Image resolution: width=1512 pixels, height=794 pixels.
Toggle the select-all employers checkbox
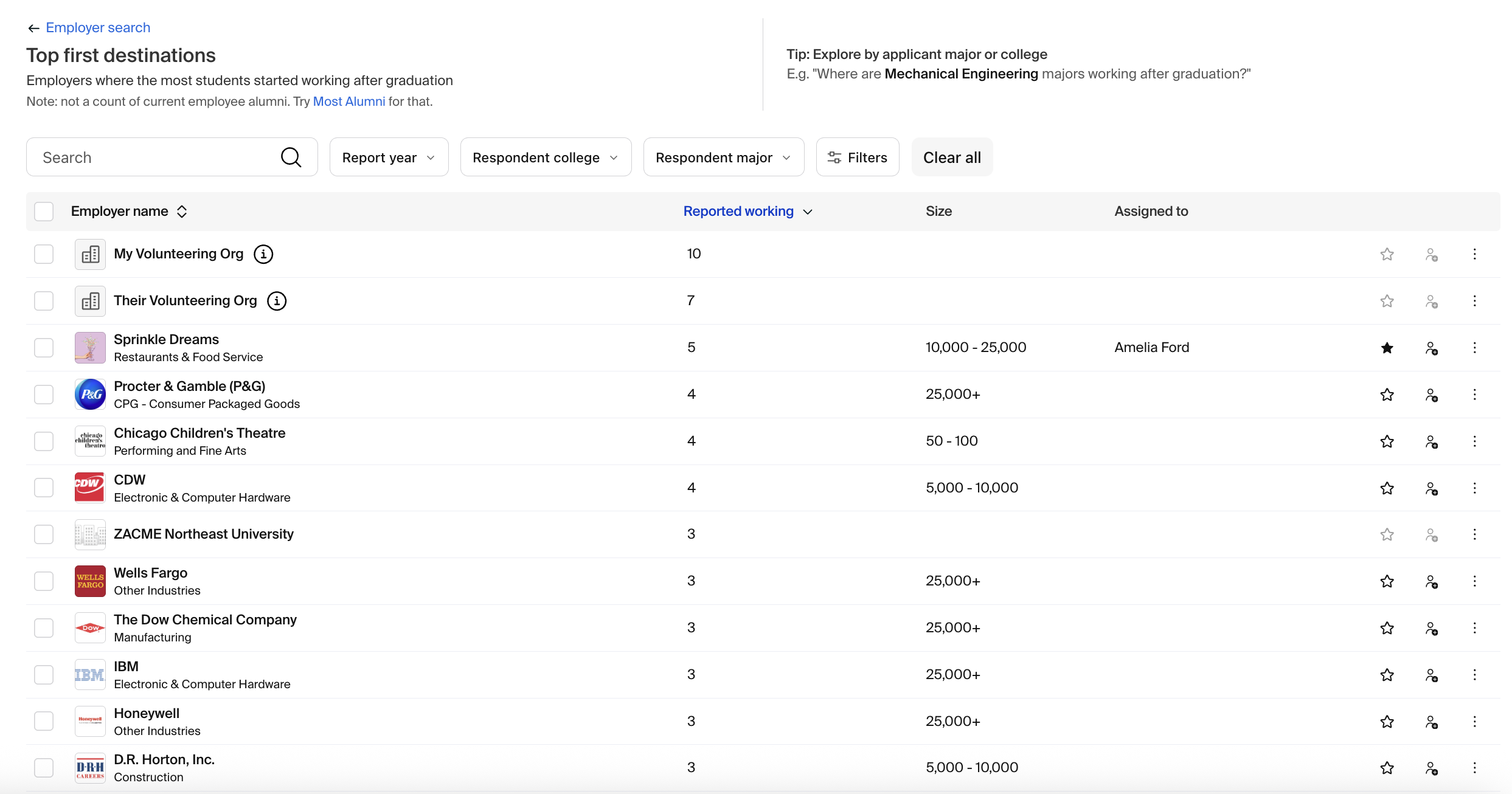click(44, 212)
